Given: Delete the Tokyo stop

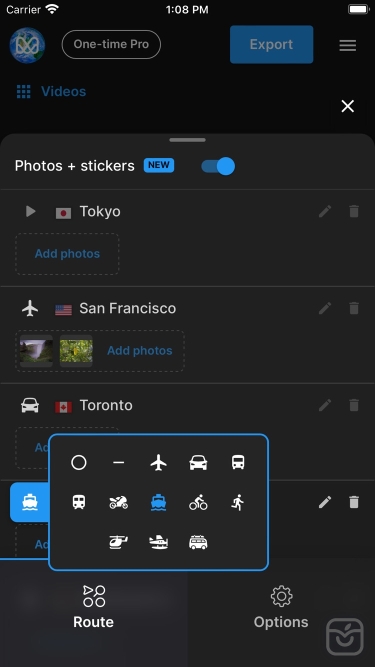Looking at the screenshot, I should pyautogui.click(x=354, y=211).
